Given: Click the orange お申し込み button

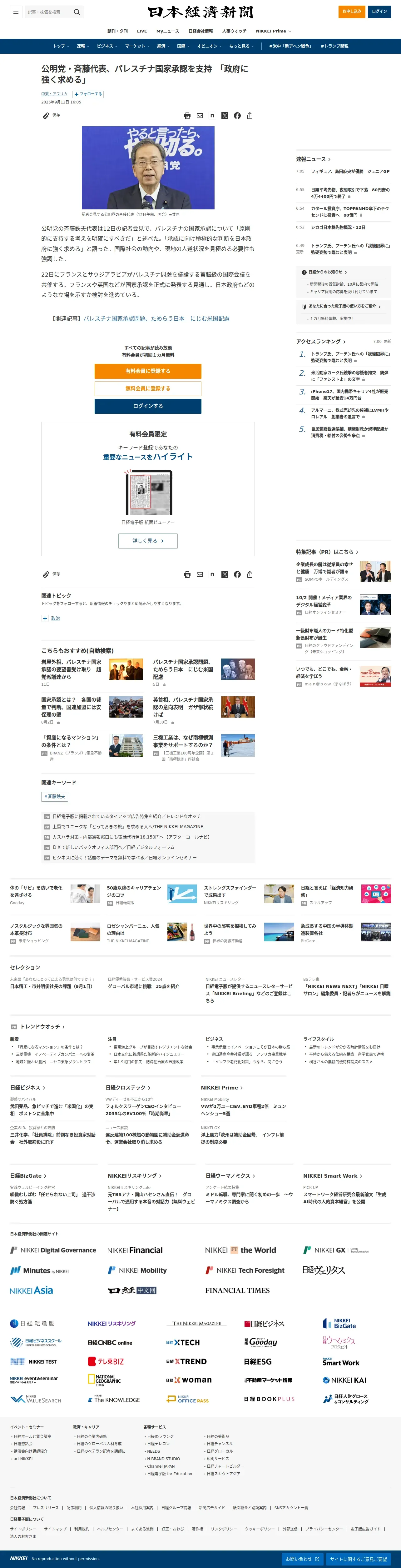Looking at the screenshot, I should [352, 12].
